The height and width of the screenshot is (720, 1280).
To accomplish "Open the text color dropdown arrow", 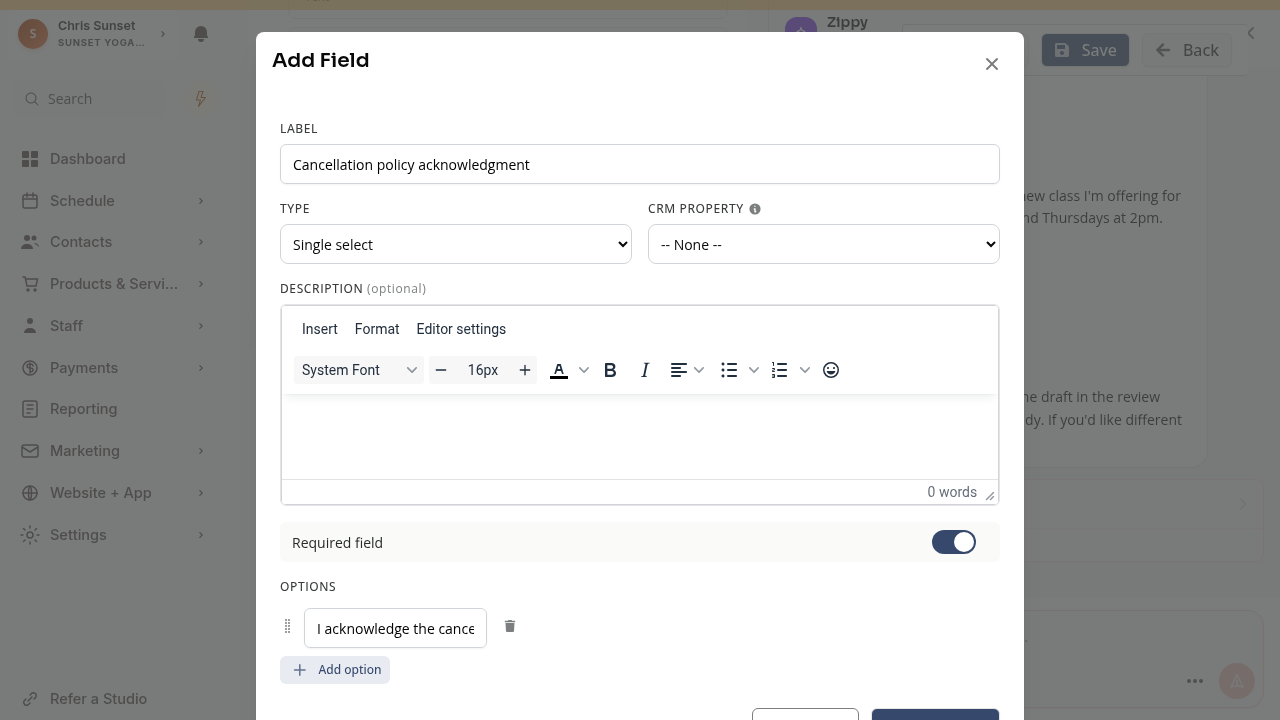I will click(x=584, y=370).
